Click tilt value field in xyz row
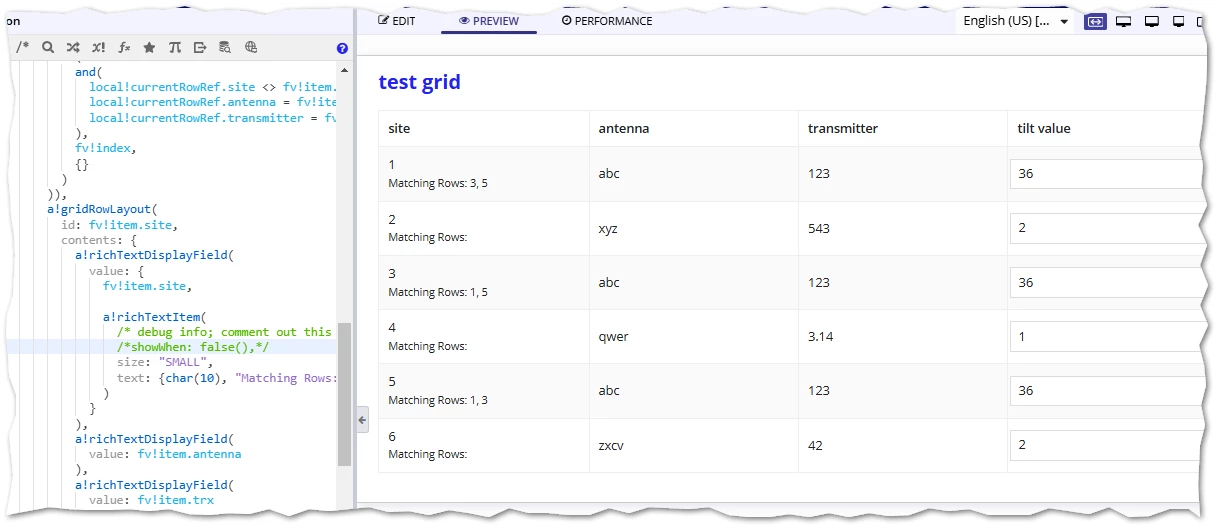The width and height of the screenshot is (1218, 527). [1105, 228]
